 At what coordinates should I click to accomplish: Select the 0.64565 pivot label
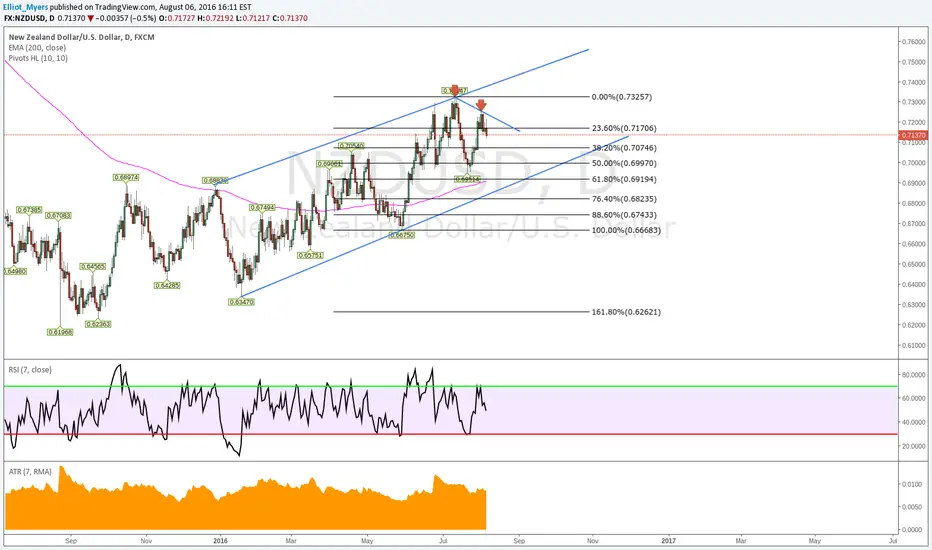coord(93,266)
